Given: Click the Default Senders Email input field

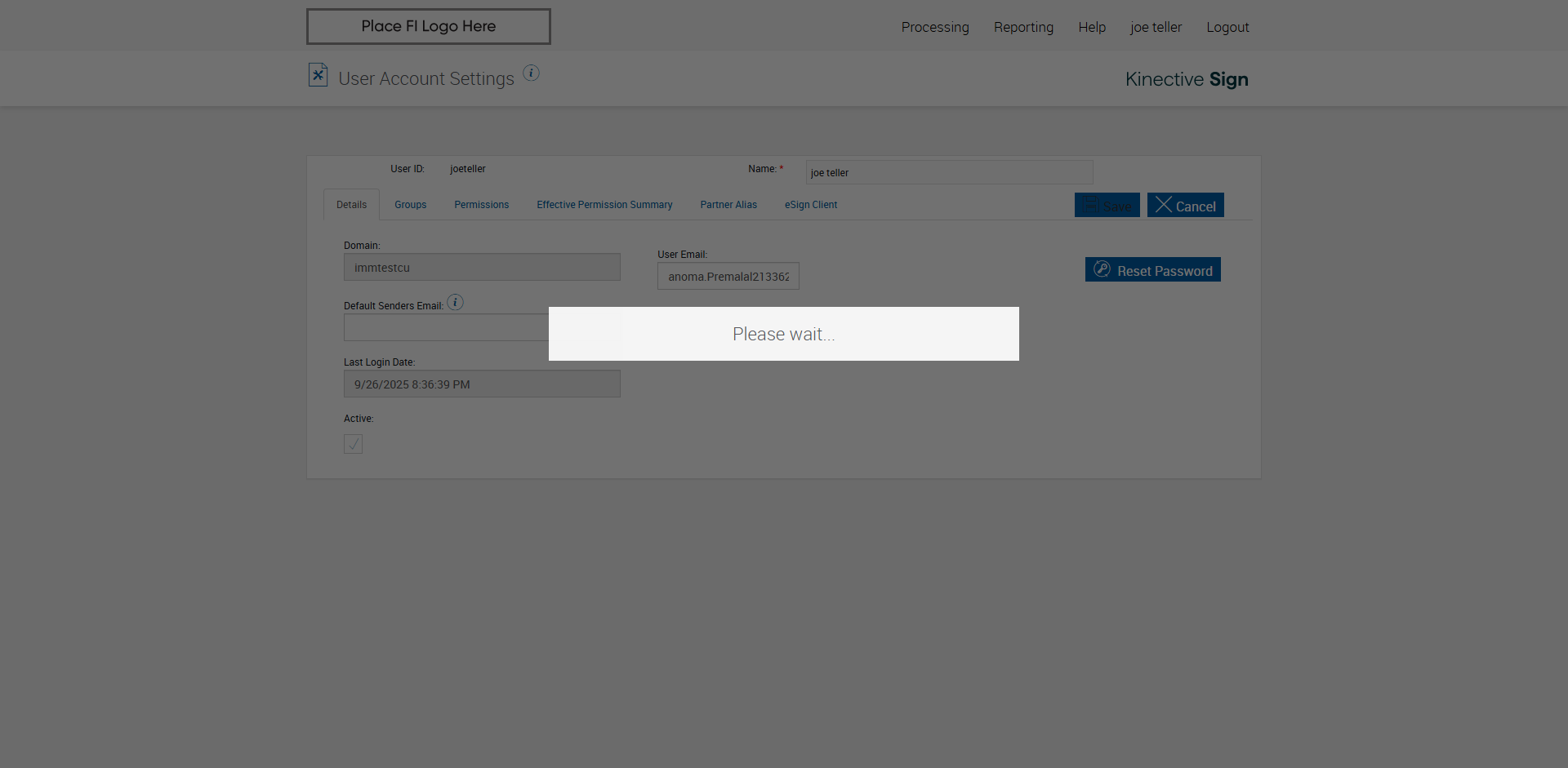Looking at the screenshot, I should [x=446, y=327].
